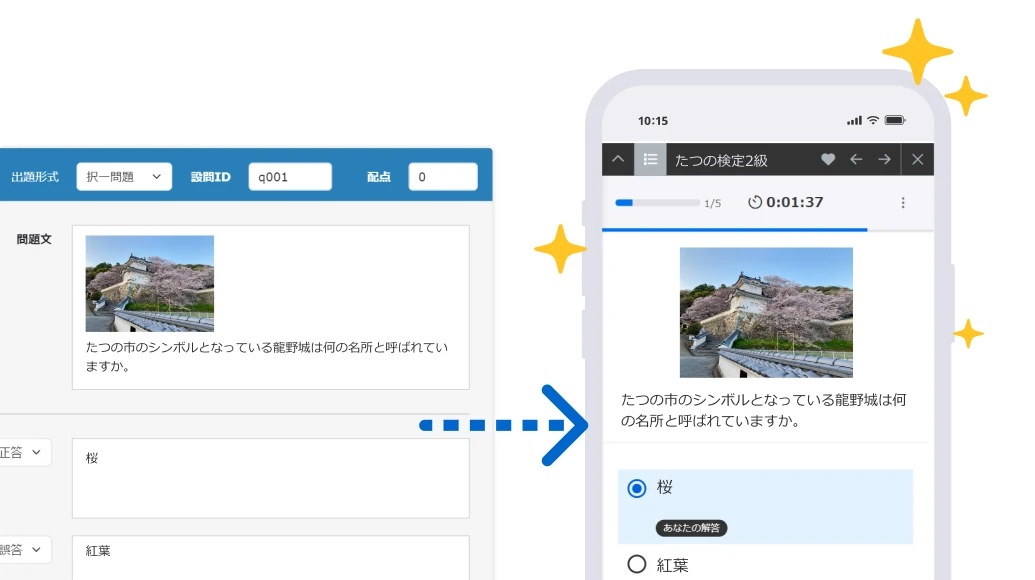Click the 桜 answer text box in the editor

[x=271, y=478]
